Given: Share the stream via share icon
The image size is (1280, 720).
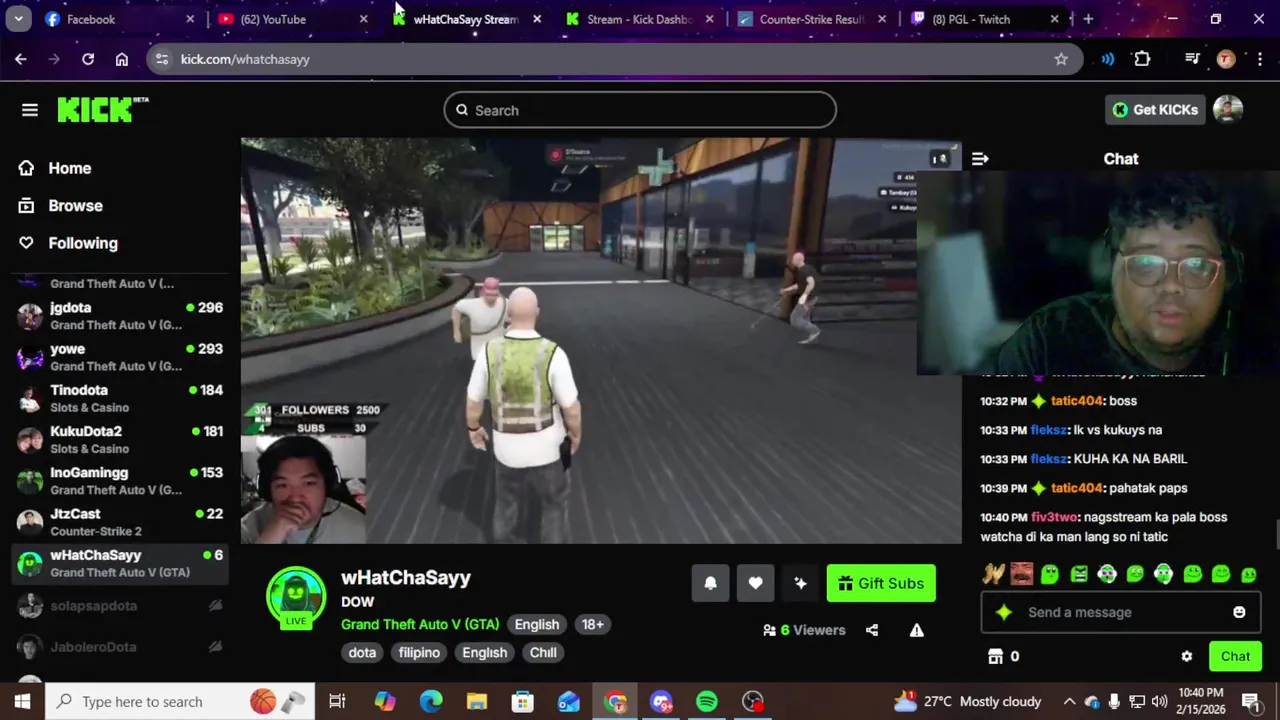Looking at the screenshot, I should tap(872, 630).
